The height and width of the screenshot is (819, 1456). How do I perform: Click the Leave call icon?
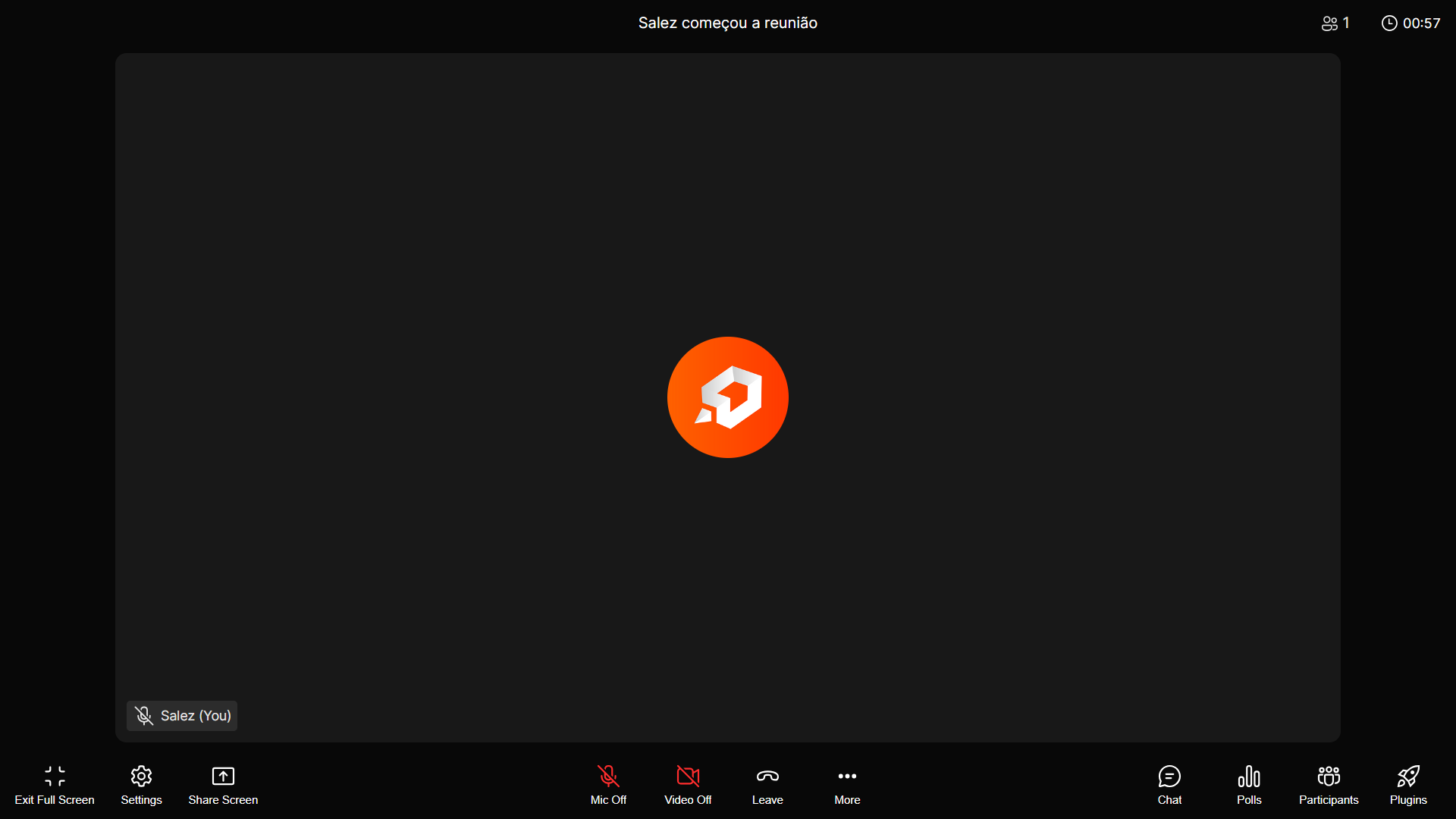(767, 777)
